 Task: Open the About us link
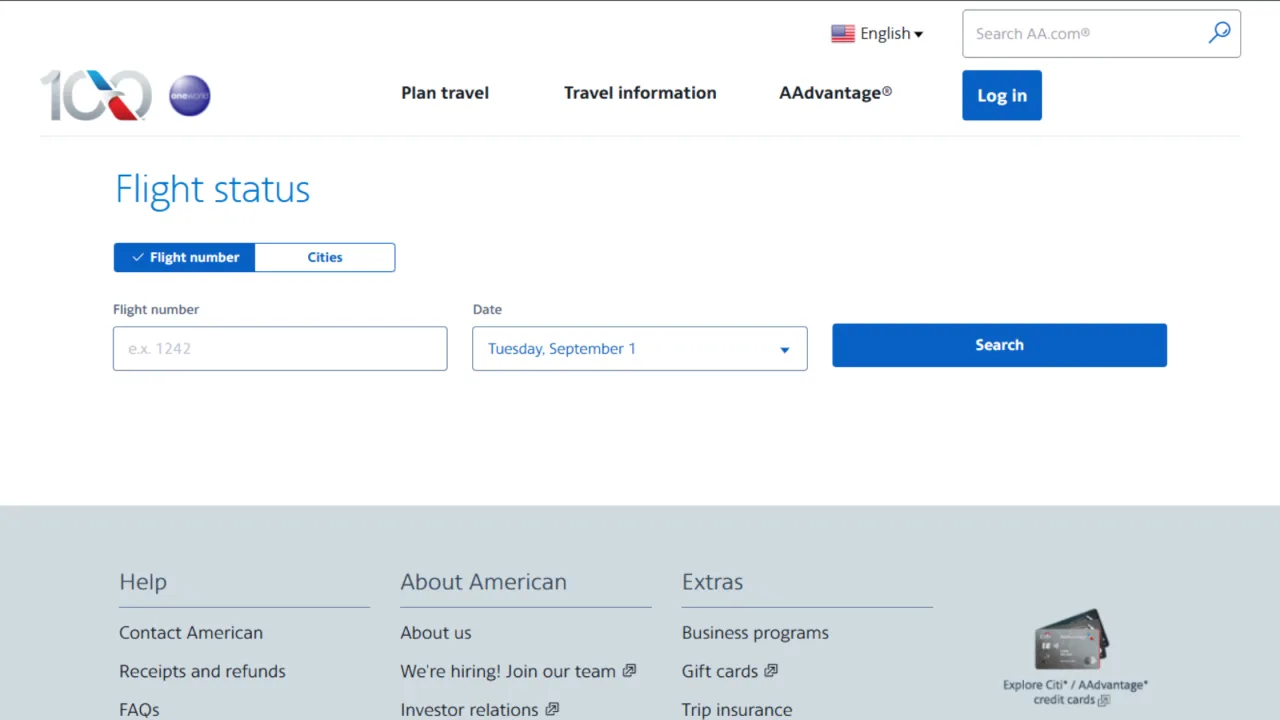coord(436,633)
